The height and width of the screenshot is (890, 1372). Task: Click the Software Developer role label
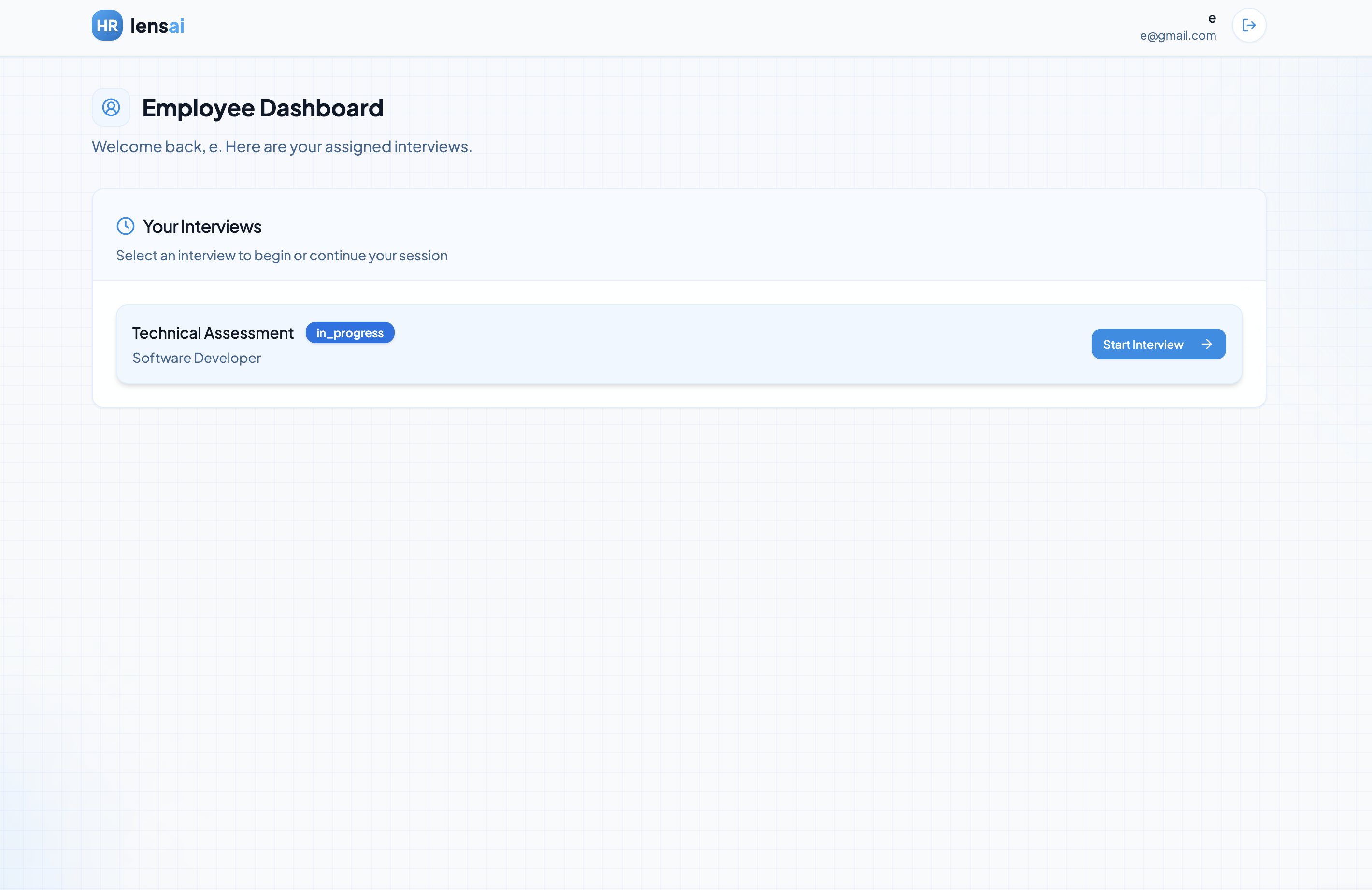tap(197, 358)
